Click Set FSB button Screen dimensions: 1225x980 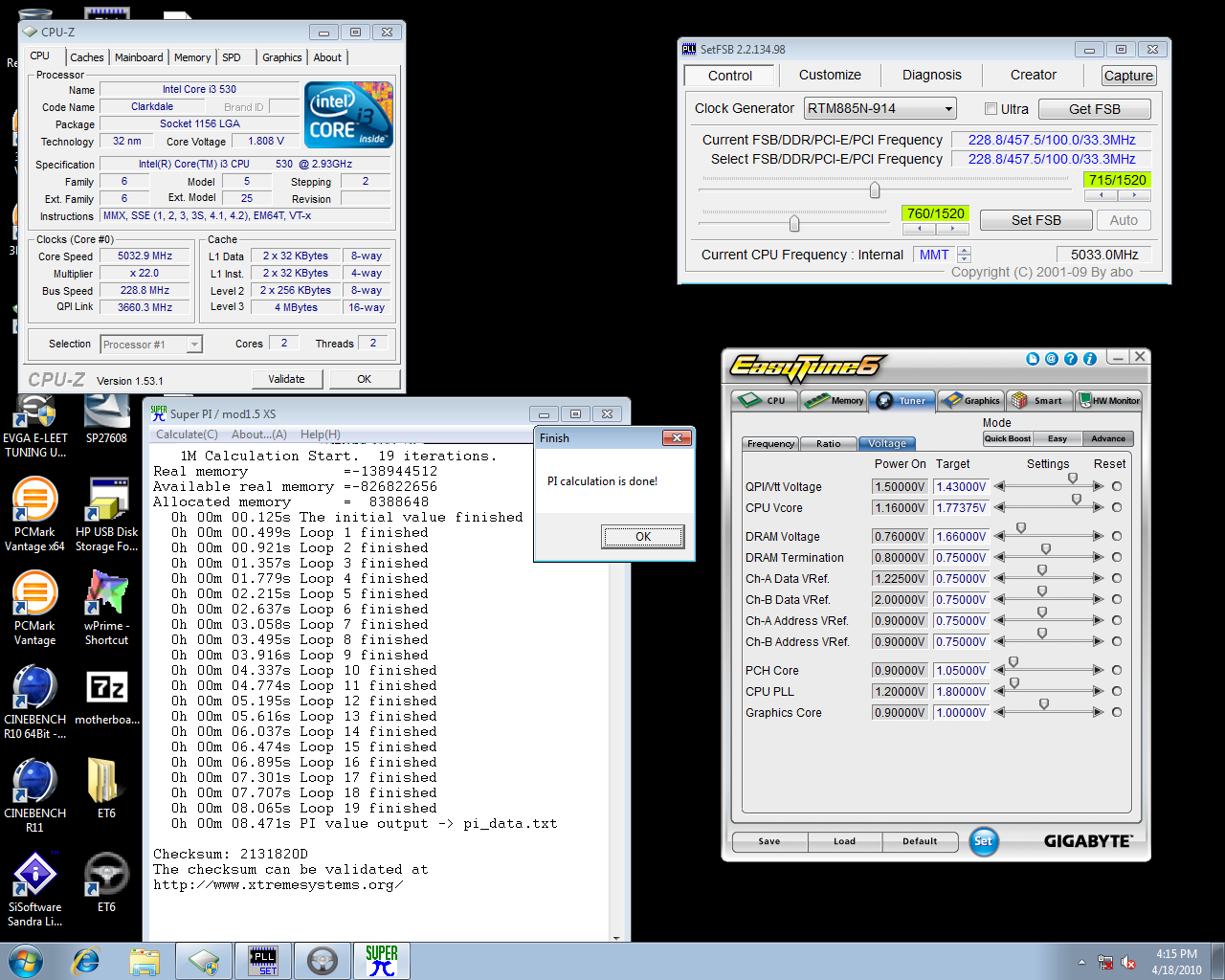(1036, 220)
